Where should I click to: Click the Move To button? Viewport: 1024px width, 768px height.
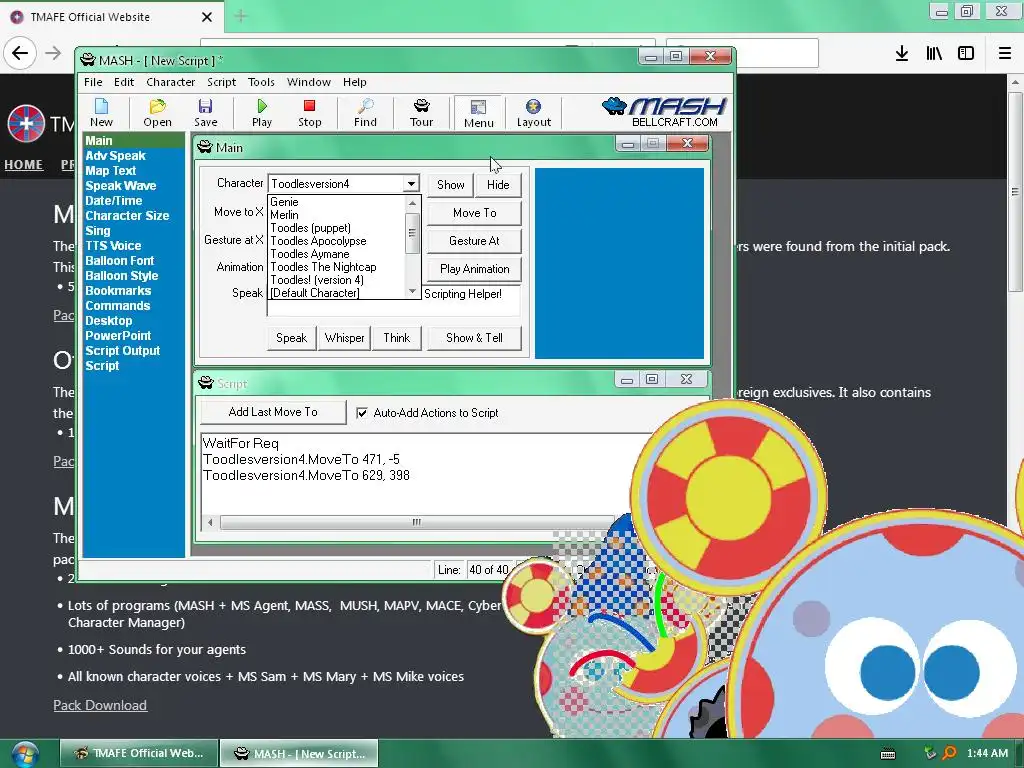[x=474, y=213]
